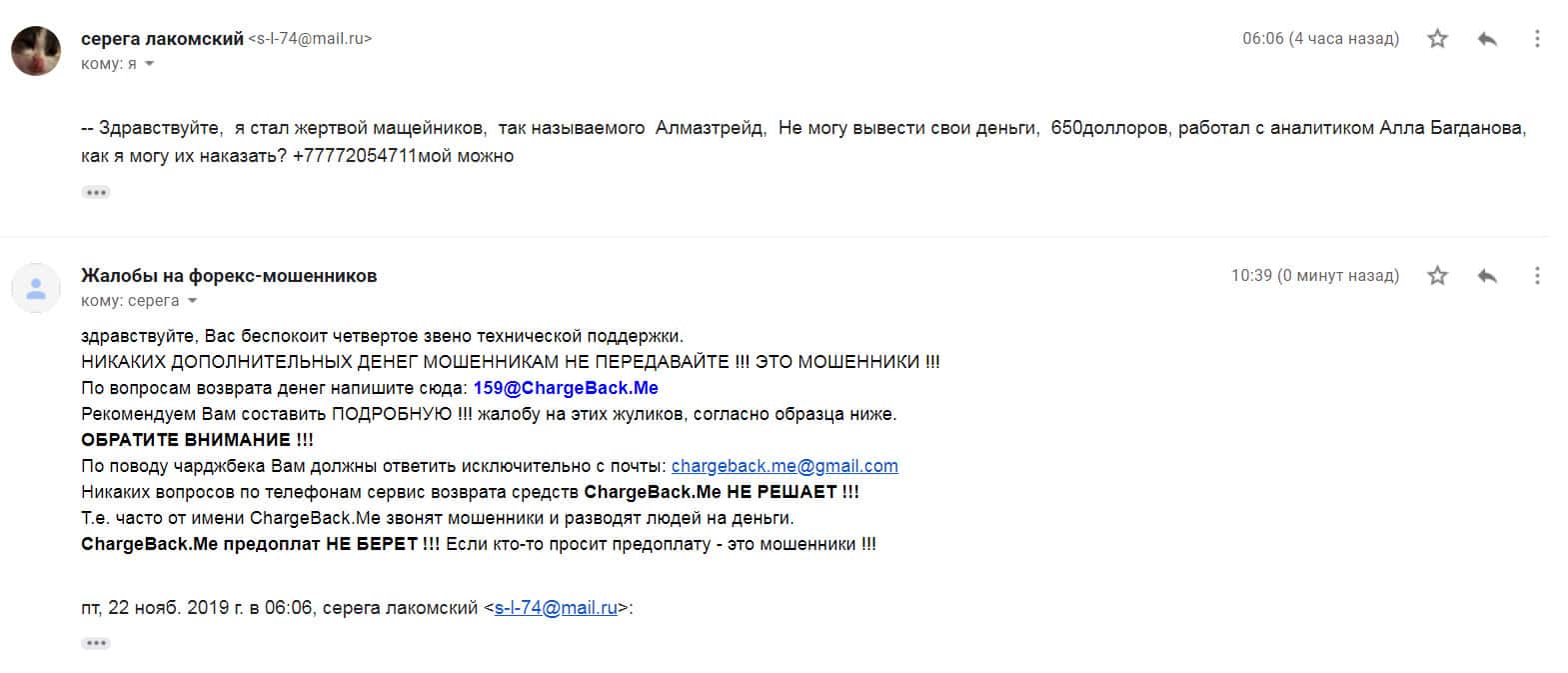Show trimmed quoted text in second message
The width and height of the screenshot is (1568, 673).
[x=96, y=643]
